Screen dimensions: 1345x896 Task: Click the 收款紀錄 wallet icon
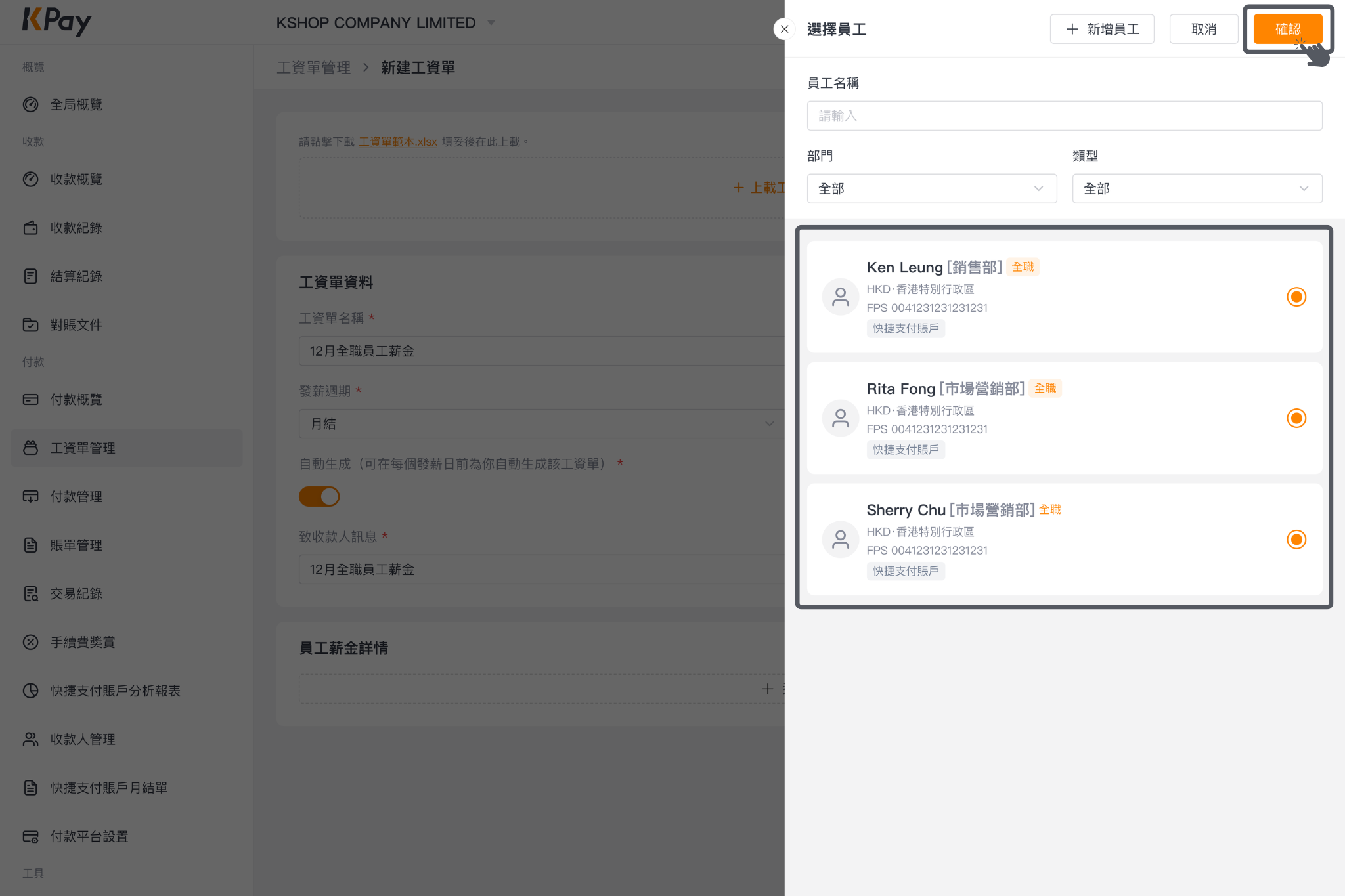tap(31, 228)
